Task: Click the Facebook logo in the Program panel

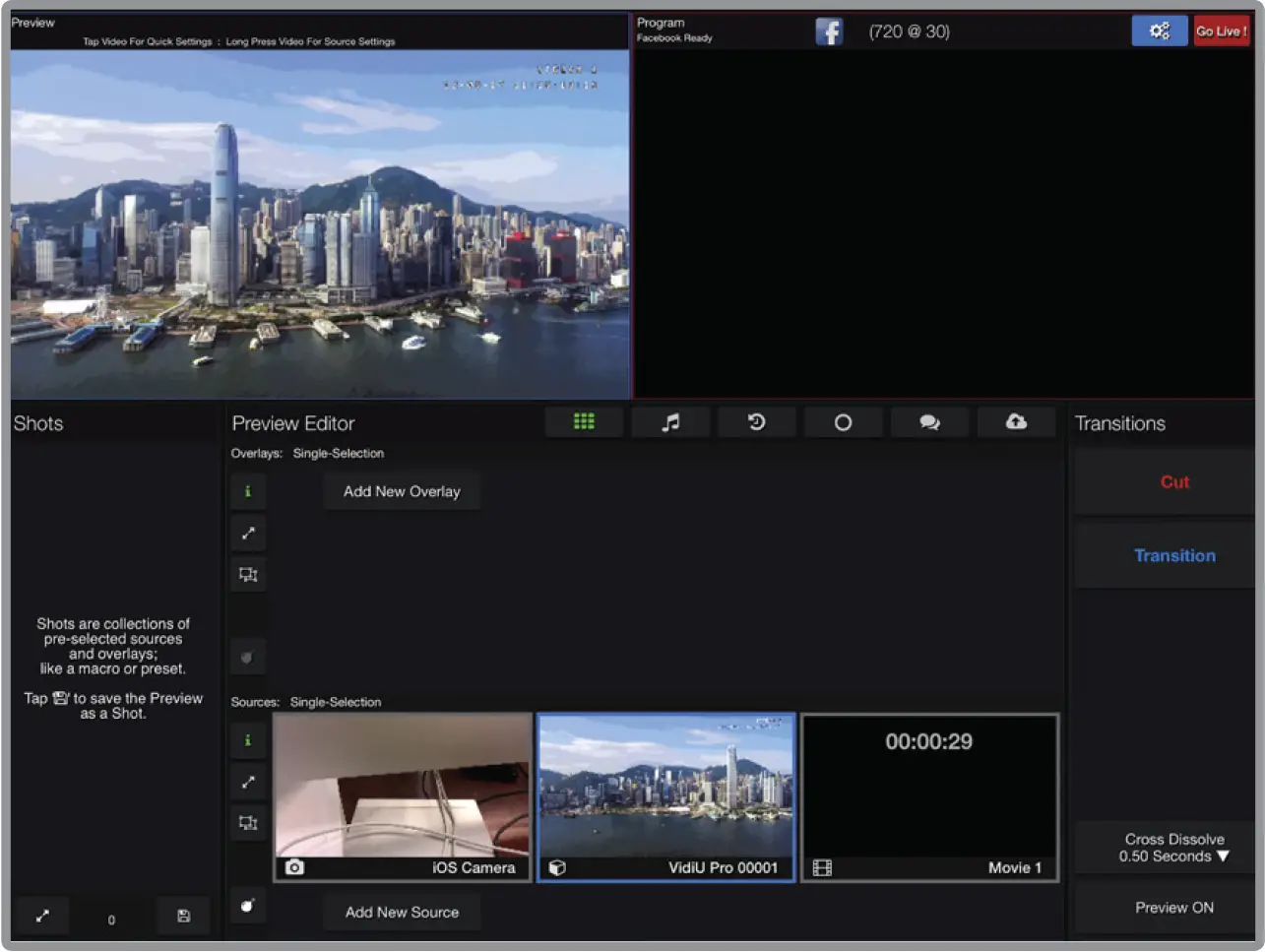Action: (828, 31)
